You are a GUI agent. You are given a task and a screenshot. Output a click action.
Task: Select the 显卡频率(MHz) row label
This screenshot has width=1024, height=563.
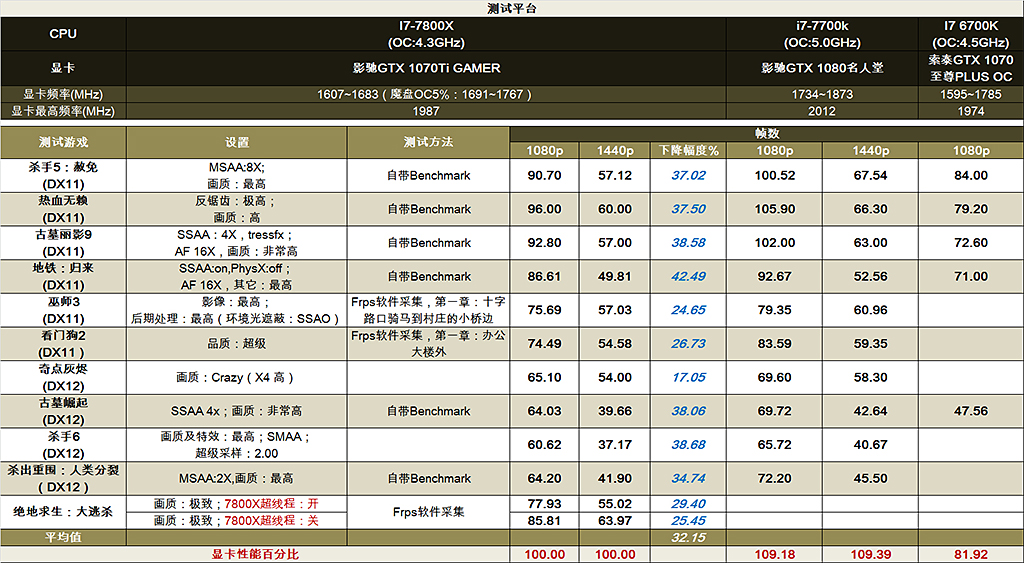(x=63, y=94)
